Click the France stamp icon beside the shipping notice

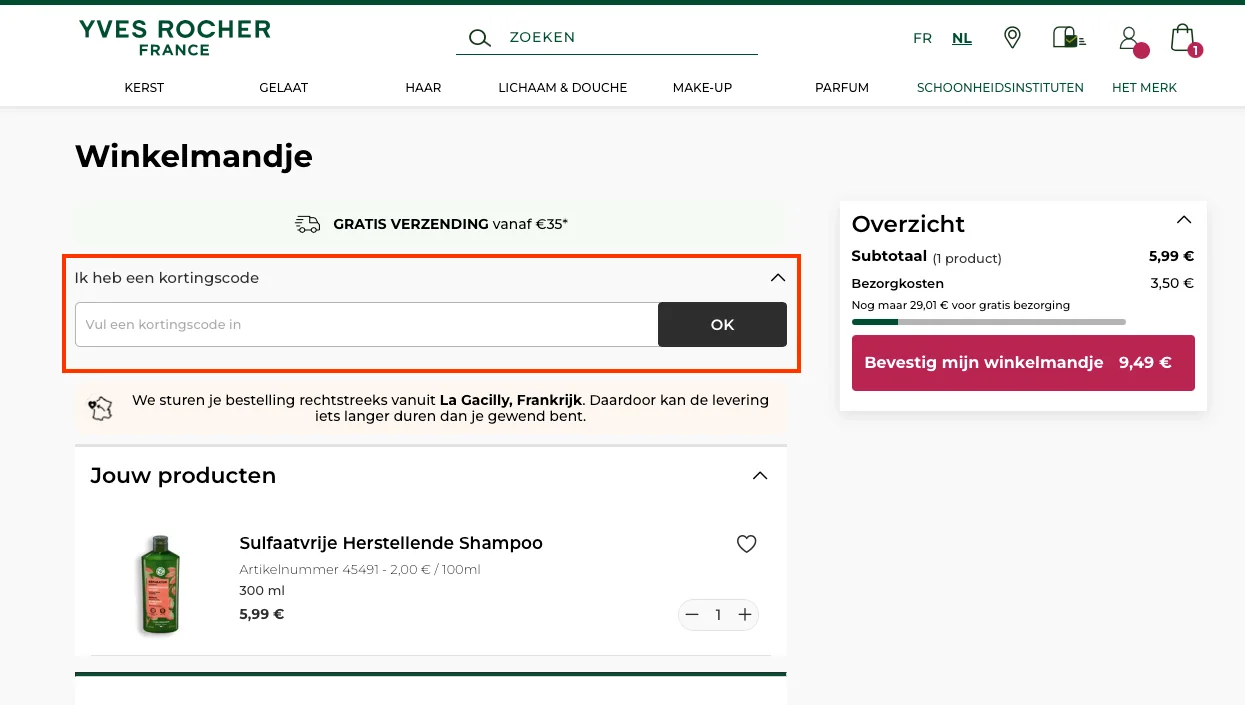pyautogui.click(x=100, y=408)
